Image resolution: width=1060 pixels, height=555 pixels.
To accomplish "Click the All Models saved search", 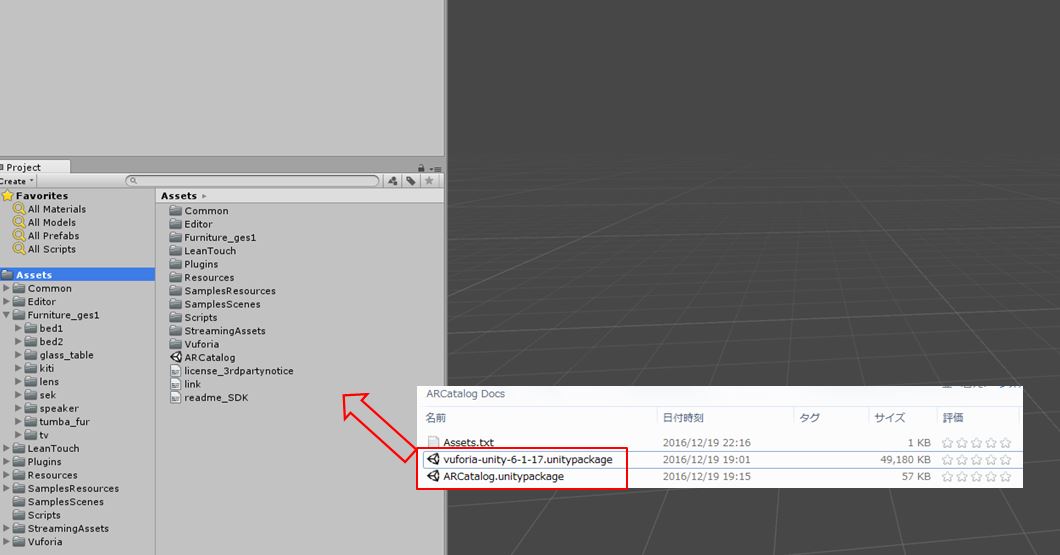I will [45, 222].
